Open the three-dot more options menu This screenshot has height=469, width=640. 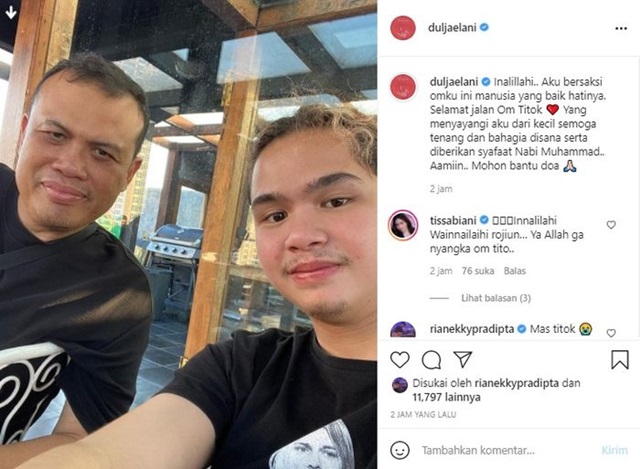(x=621, y=28)
